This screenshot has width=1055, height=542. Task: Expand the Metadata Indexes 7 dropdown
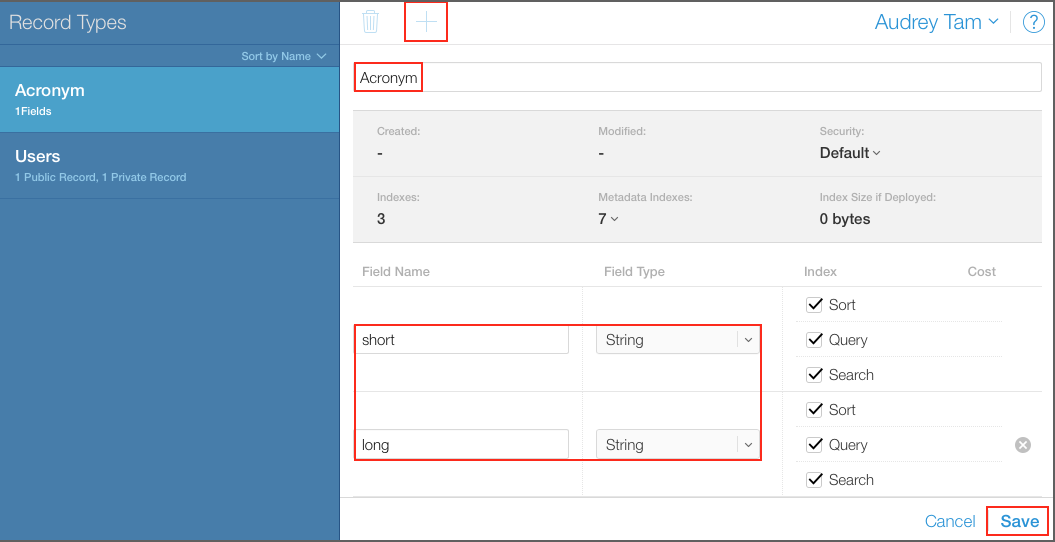tap(608, 219)
